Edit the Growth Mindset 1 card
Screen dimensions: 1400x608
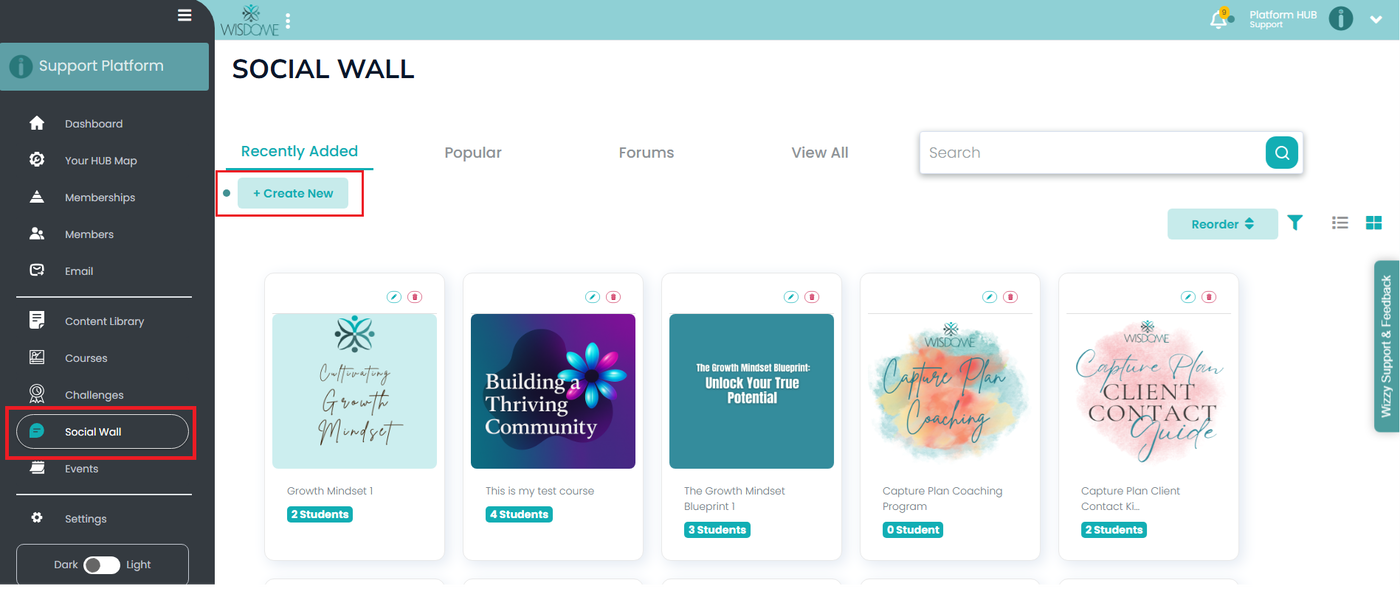pos(394,297)
